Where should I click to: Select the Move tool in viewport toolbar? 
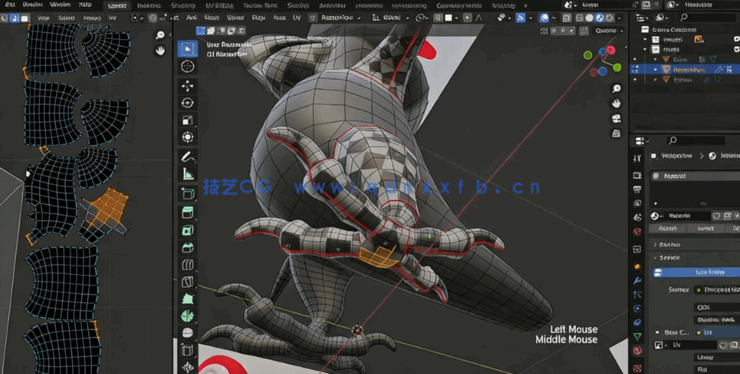click(188, 86)
